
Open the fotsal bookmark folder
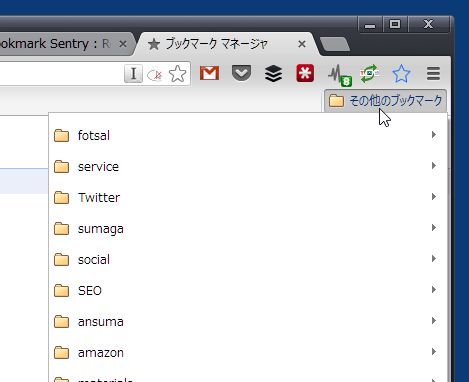(247, 135)
